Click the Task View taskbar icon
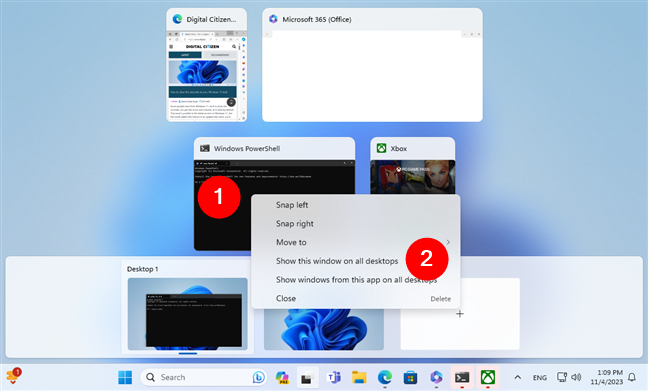Viewport: 648px width, 391px height. coord(307,377)
